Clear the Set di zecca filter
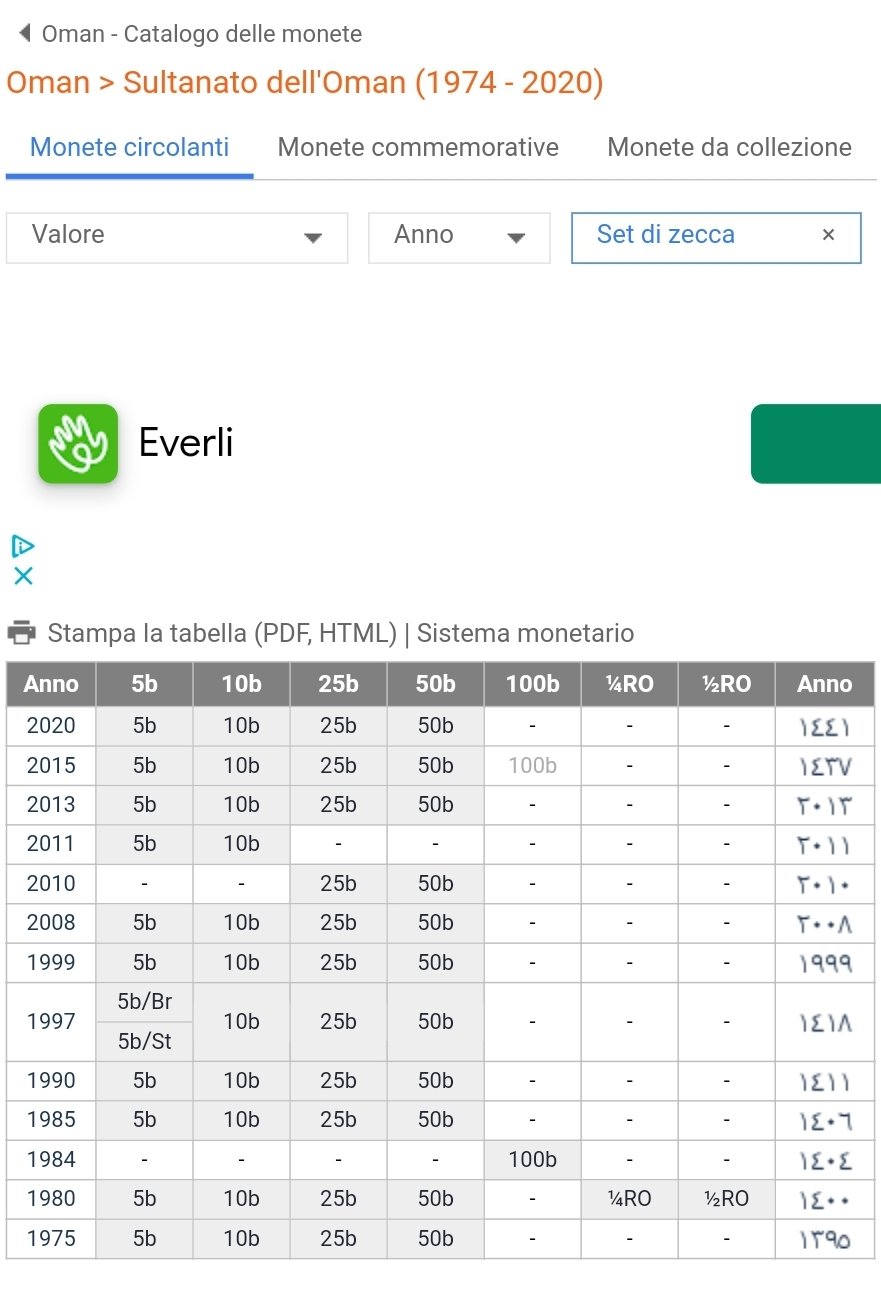 click(x=828, y=235)
